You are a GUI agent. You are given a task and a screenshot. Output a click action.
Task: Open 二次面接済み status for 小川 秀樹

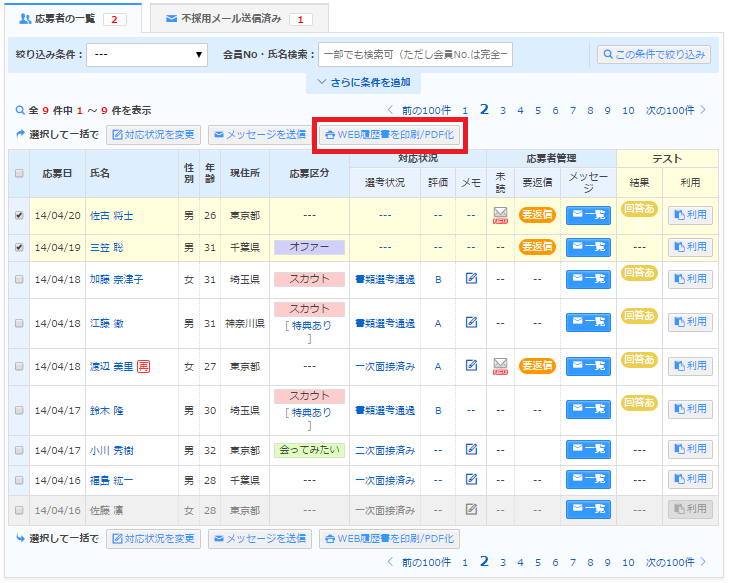(385, 450)
